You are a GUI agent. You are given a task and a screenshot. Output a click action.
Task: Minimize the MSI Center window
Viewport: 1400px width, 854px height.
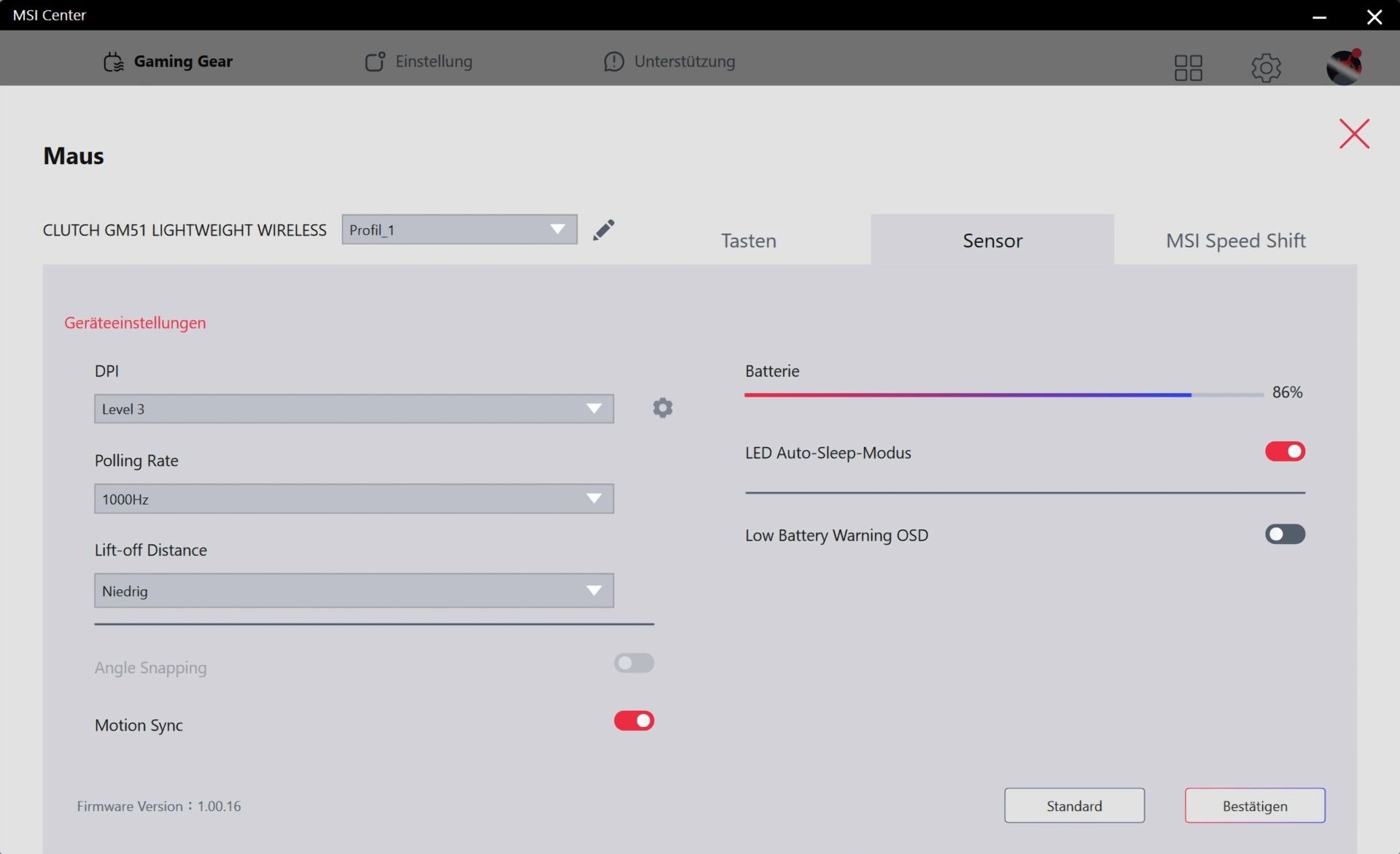tap(1319, 16)
